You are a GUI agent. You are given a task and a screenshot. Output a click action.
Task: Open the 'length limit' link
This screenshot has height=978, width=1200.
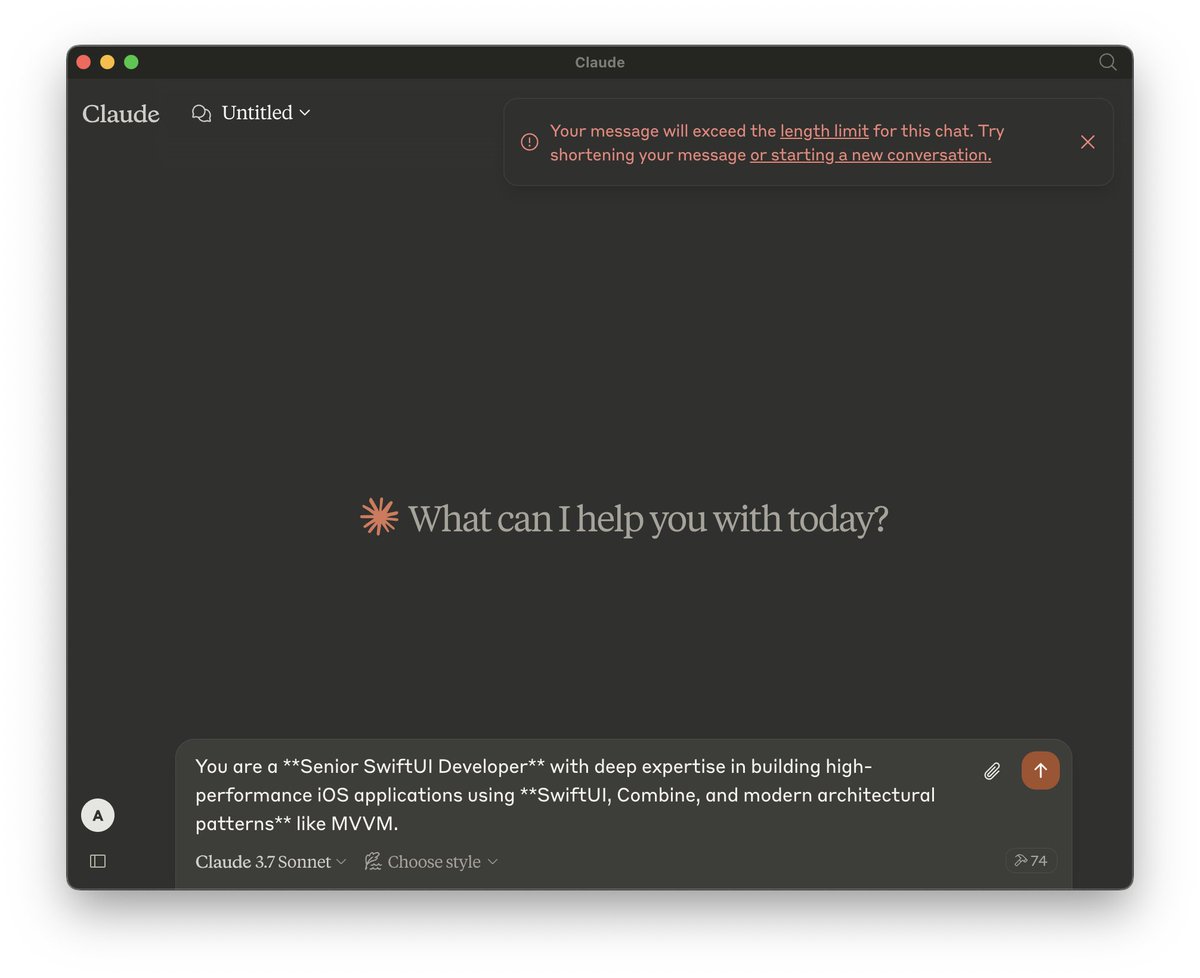point(824,131)
